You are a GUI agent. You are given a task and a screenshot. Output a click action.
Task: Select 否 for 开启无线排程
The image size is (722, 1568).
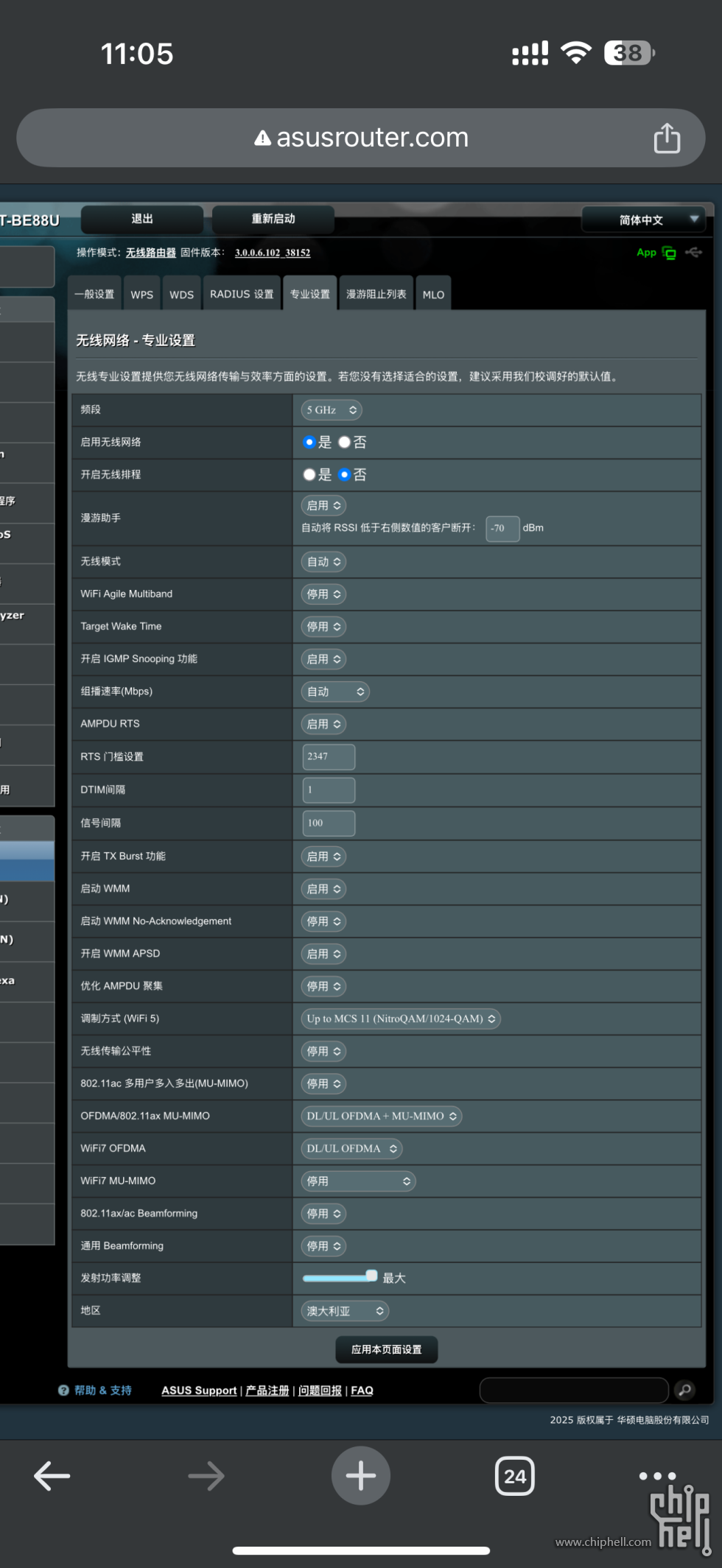344,474
